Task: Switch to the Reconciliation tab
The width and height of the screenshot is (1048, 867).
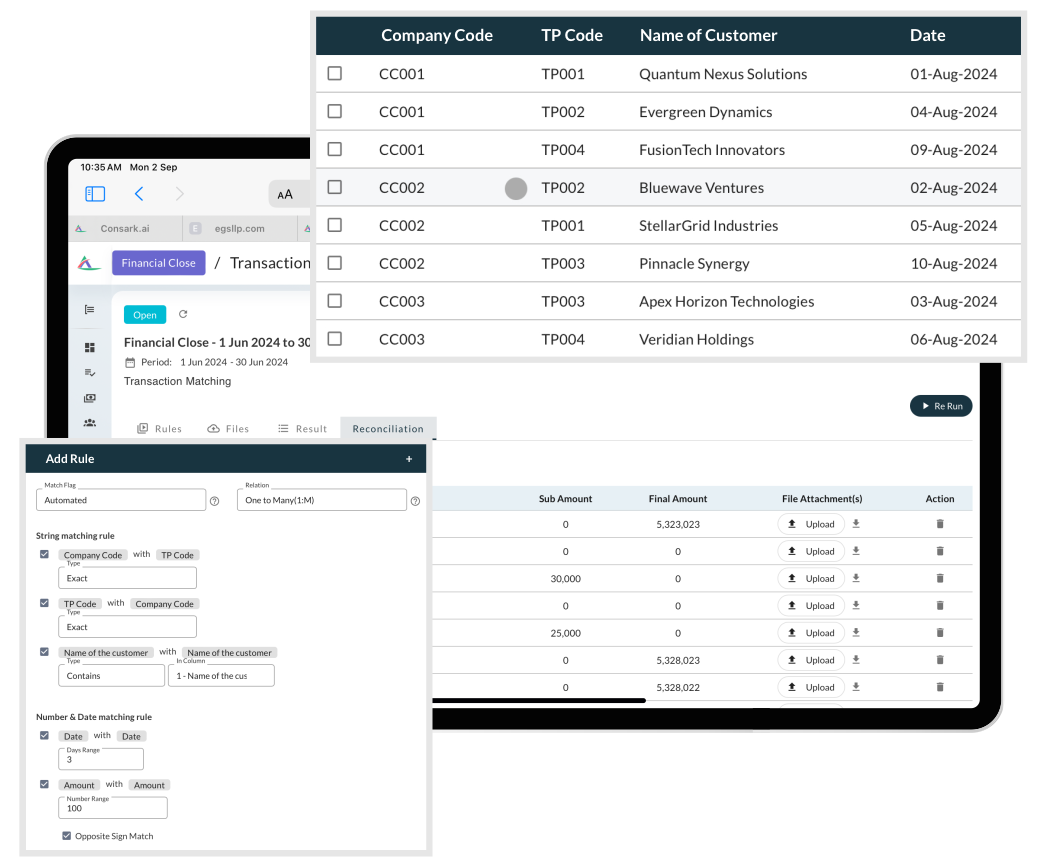Action: point(388,428)
